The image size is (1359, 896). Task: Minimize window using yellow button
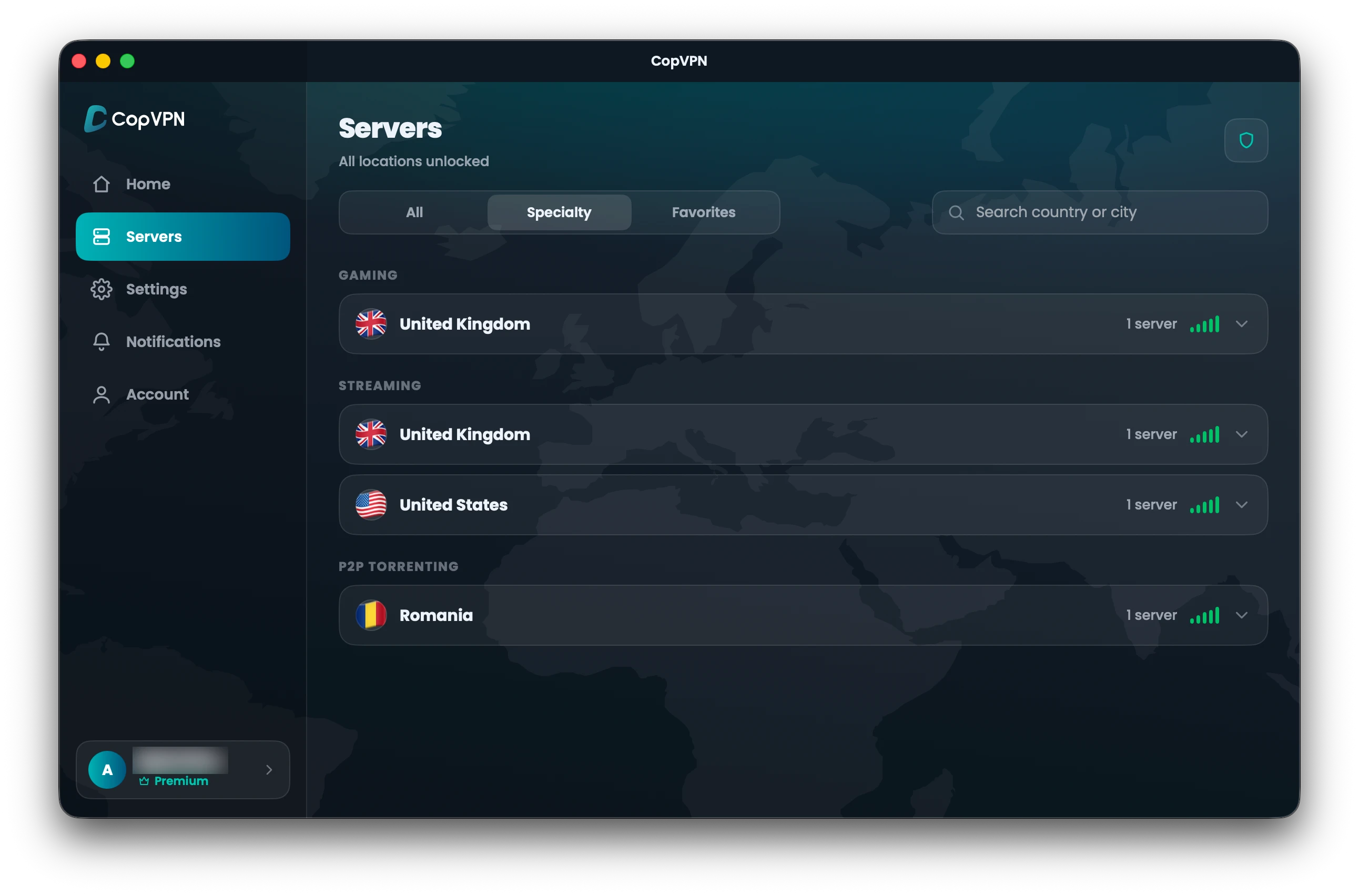click(x=103, y=61)
